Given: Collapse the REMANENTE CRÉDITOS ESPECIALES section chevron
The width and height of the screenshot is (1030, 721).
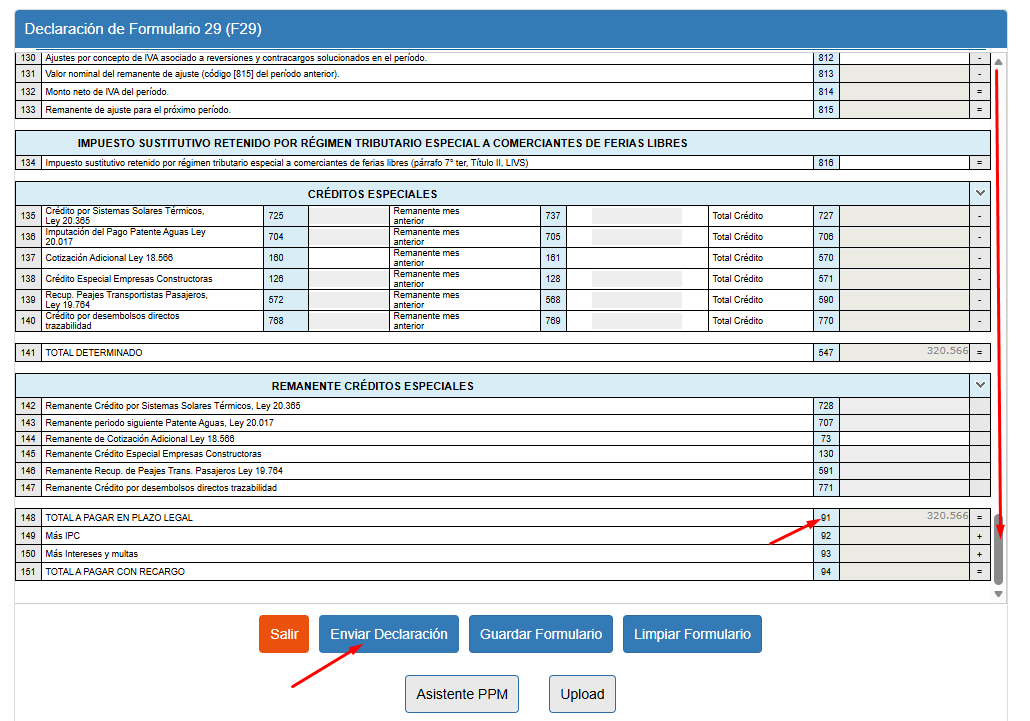Looking at the screenshot, I should (980, 385).
